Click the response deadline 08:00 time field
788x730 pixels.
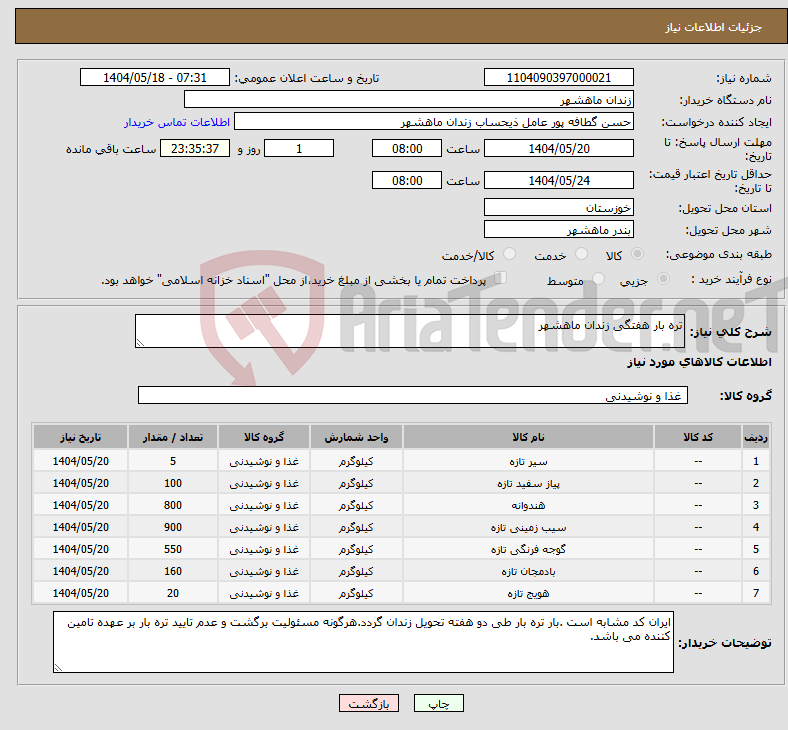[x=407, y=148]
